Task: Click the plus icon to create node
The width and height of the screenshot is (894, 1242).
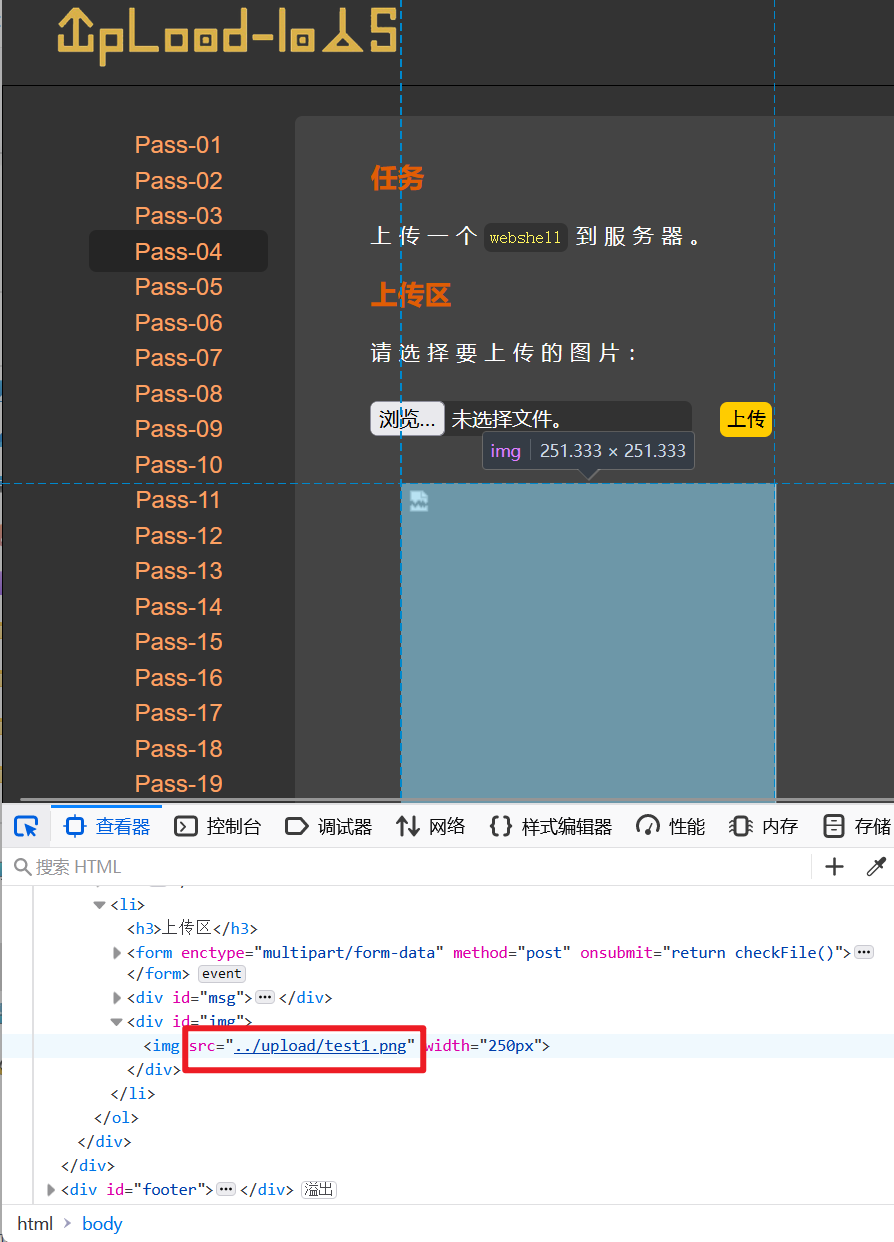Action: pyautogui.click(x=834, y=867)
